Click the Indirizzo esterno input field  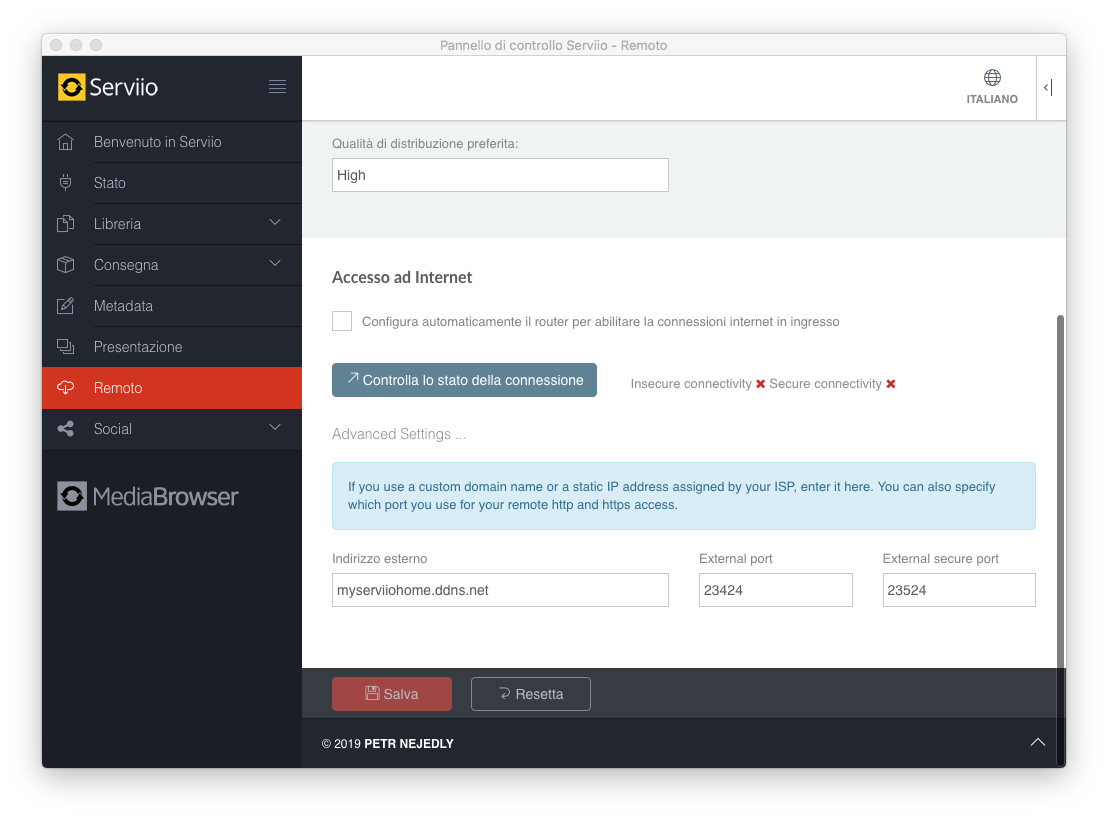pyautogui.click(x=500, y=590)
